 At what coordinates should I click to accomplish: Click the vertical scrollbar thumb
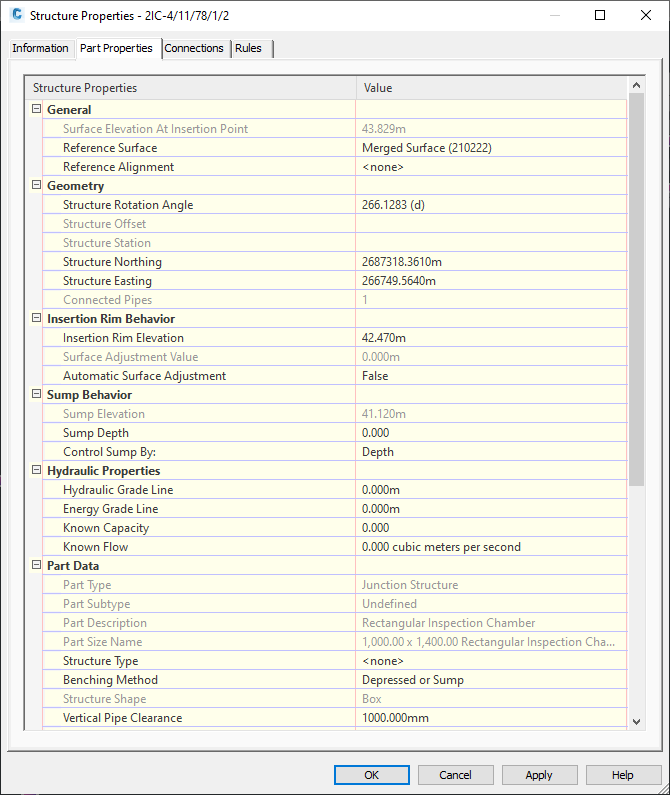coord(637,290)
